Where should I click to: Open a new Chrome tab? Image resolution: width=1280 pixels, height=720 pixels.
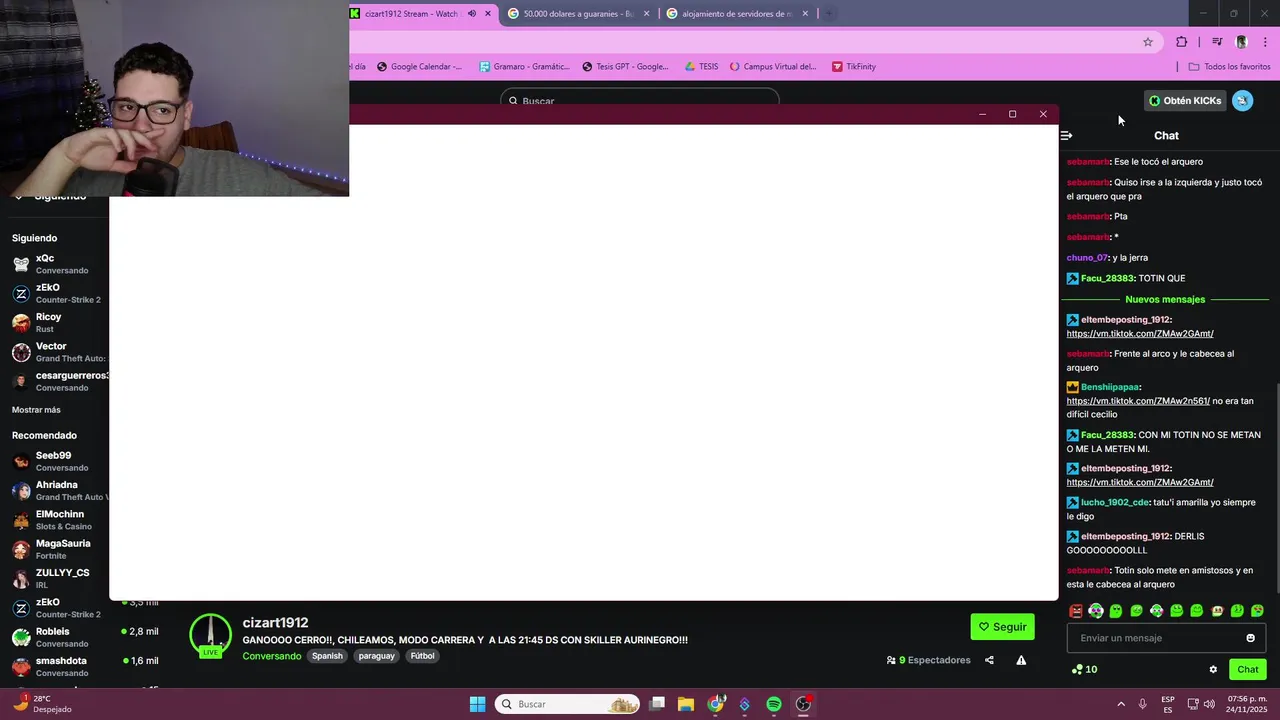829,14
